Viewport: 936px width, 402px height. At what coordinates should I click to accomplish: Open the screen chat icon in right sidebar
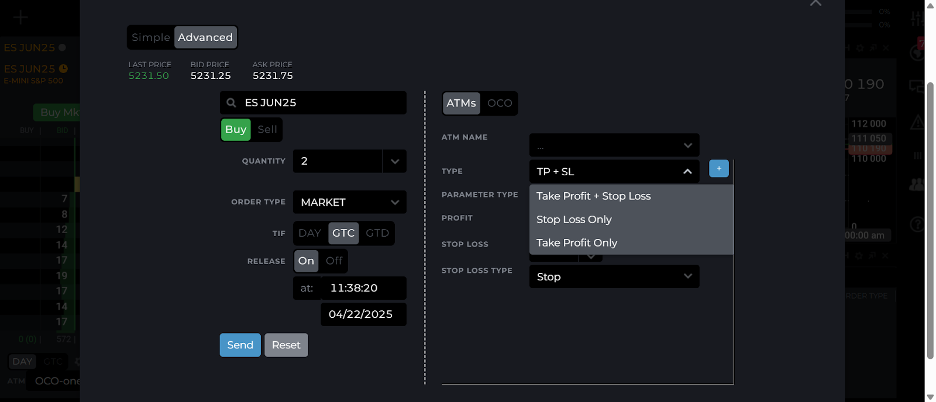click(916, 87)
